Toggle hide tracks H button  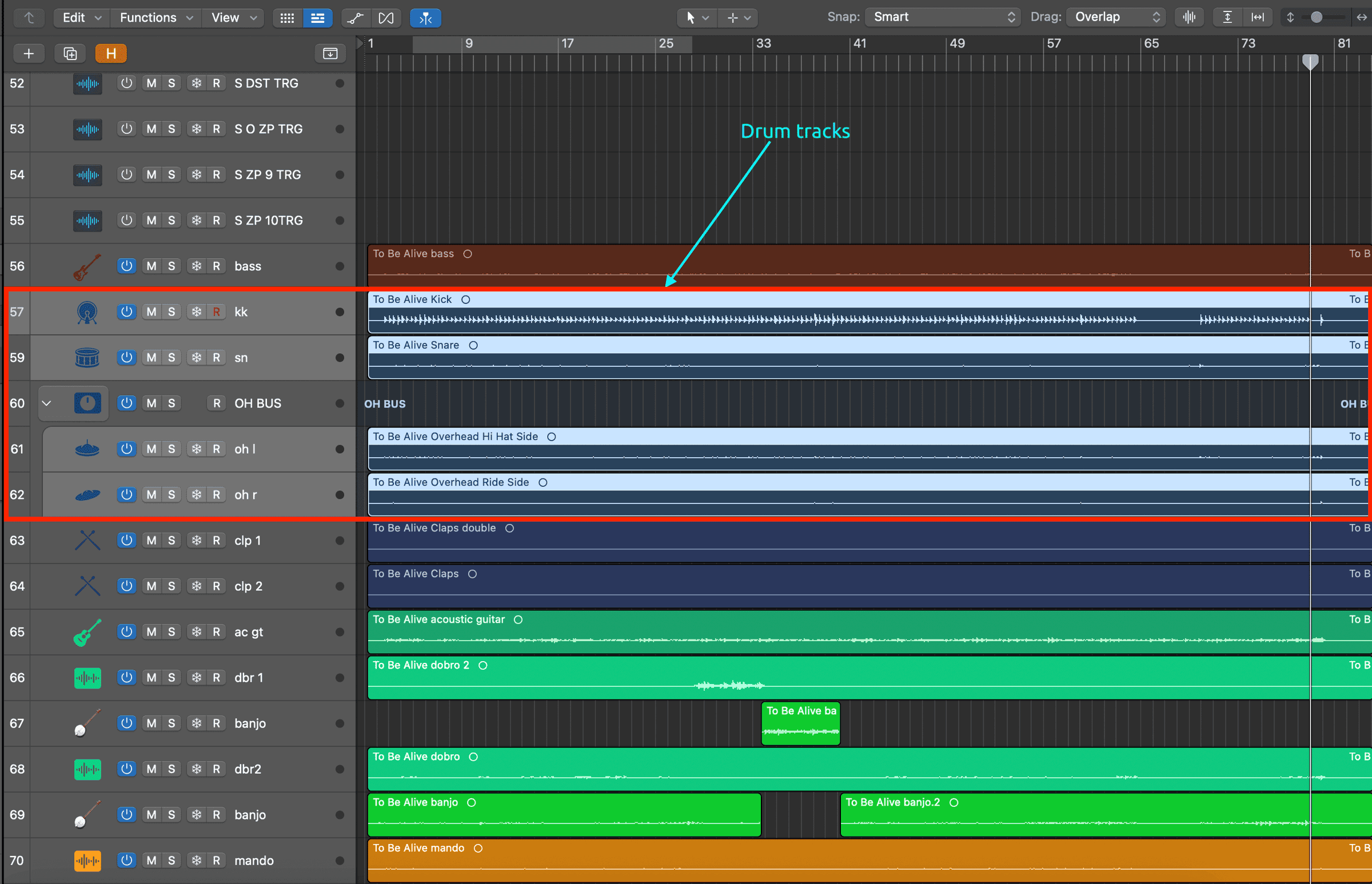click(111, 53)
